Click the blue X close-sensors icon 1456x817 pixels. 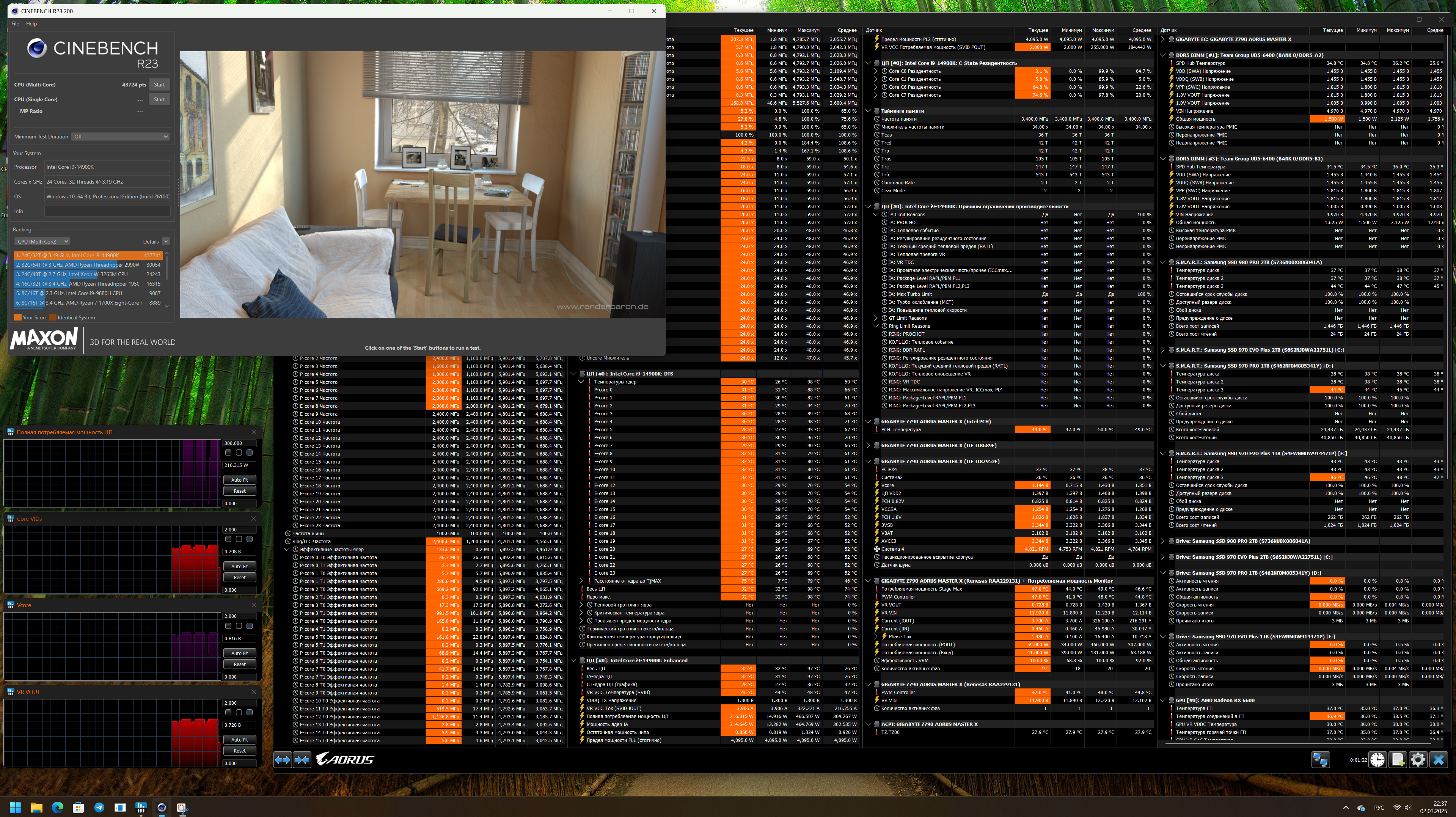1439,760
